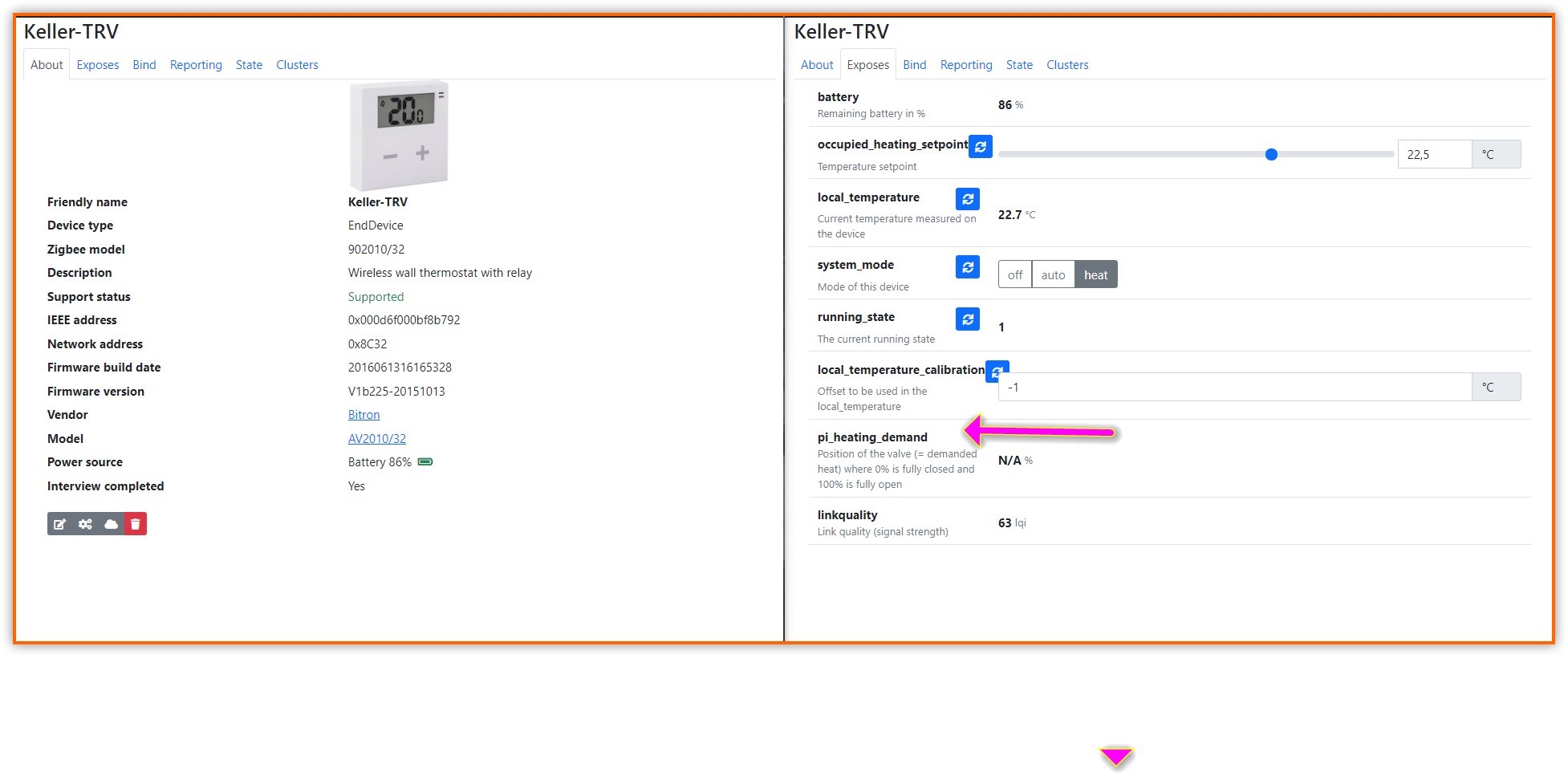The width and height of the screenshot is (1568, 776).
Task: Refresh the running_state value
Action: coord(968,319)
